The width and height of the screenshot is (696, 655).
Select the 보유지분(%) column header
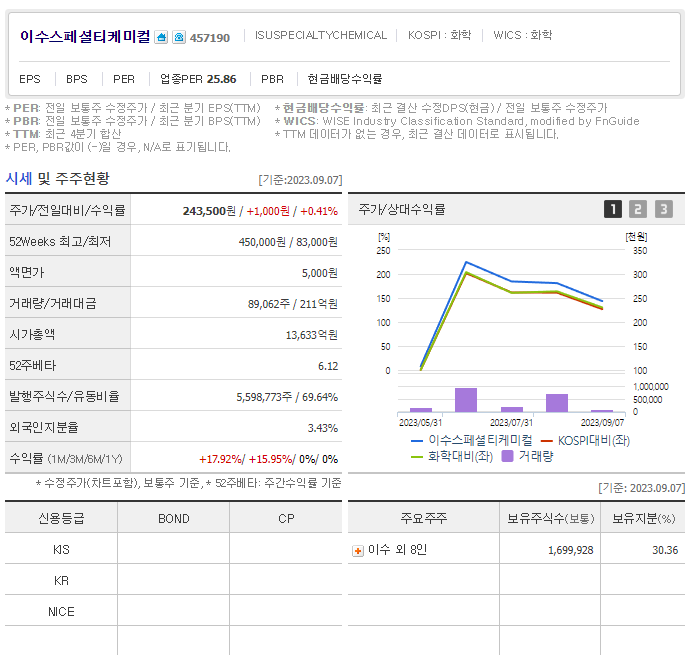coord(643,518)
